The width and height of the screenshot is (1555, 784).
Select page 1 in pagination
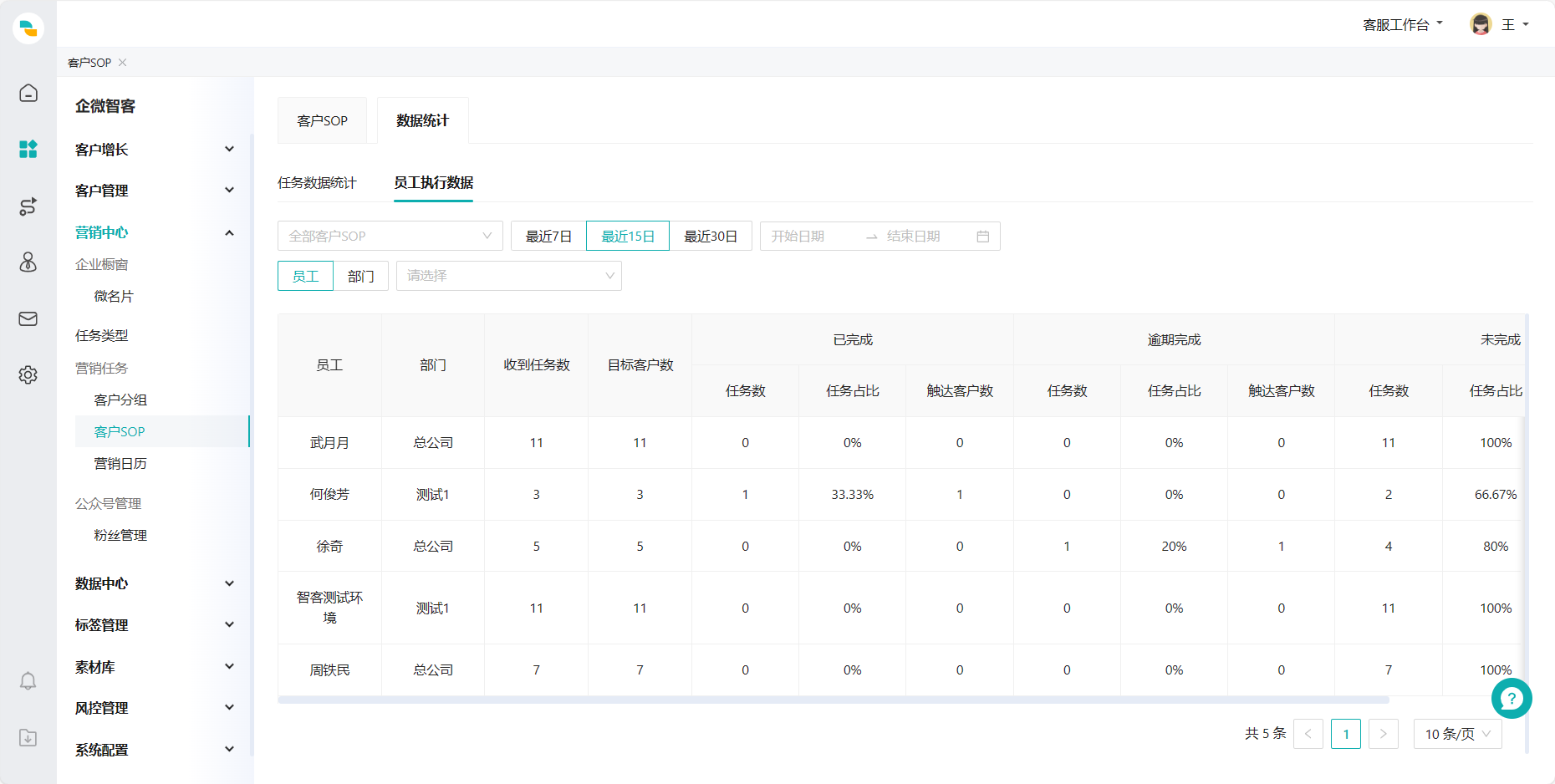click(1346, 734)
